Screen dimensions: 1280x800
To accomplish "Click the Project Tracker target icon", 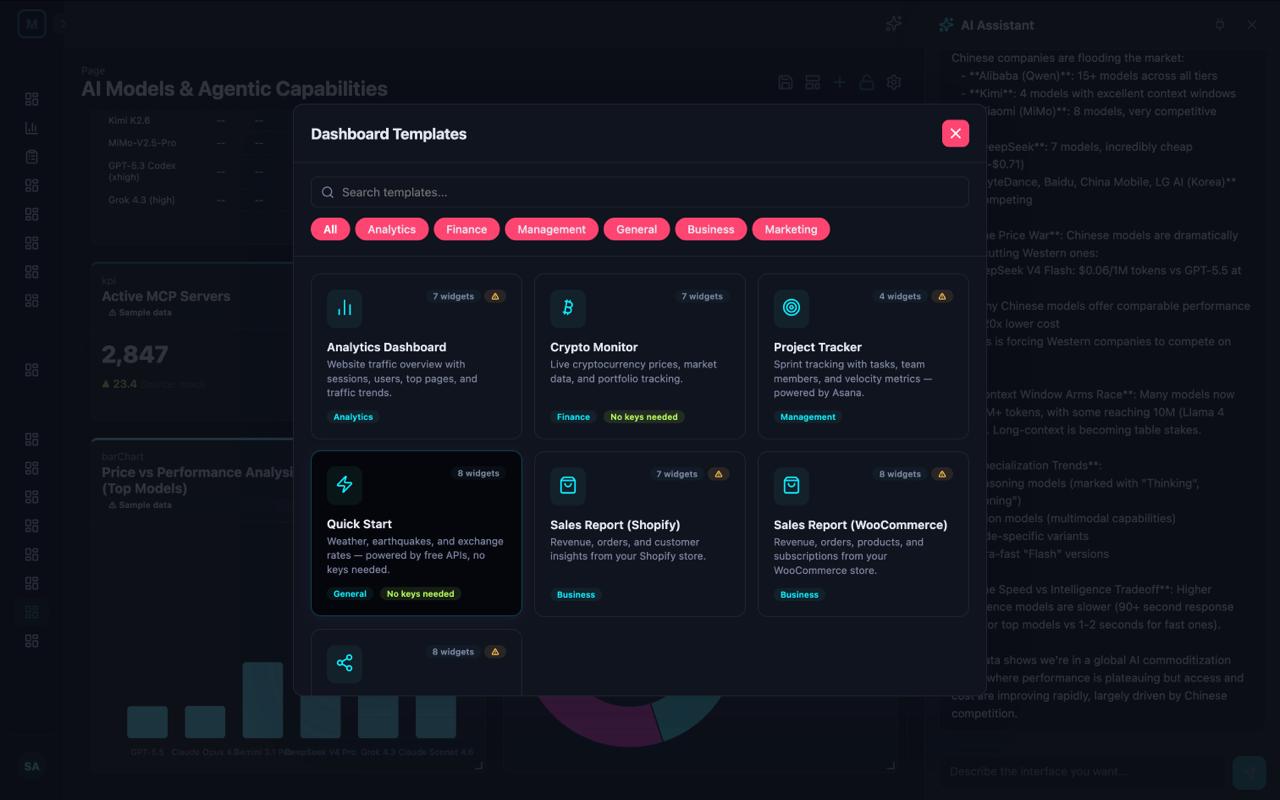I will (x=791, y=308).
